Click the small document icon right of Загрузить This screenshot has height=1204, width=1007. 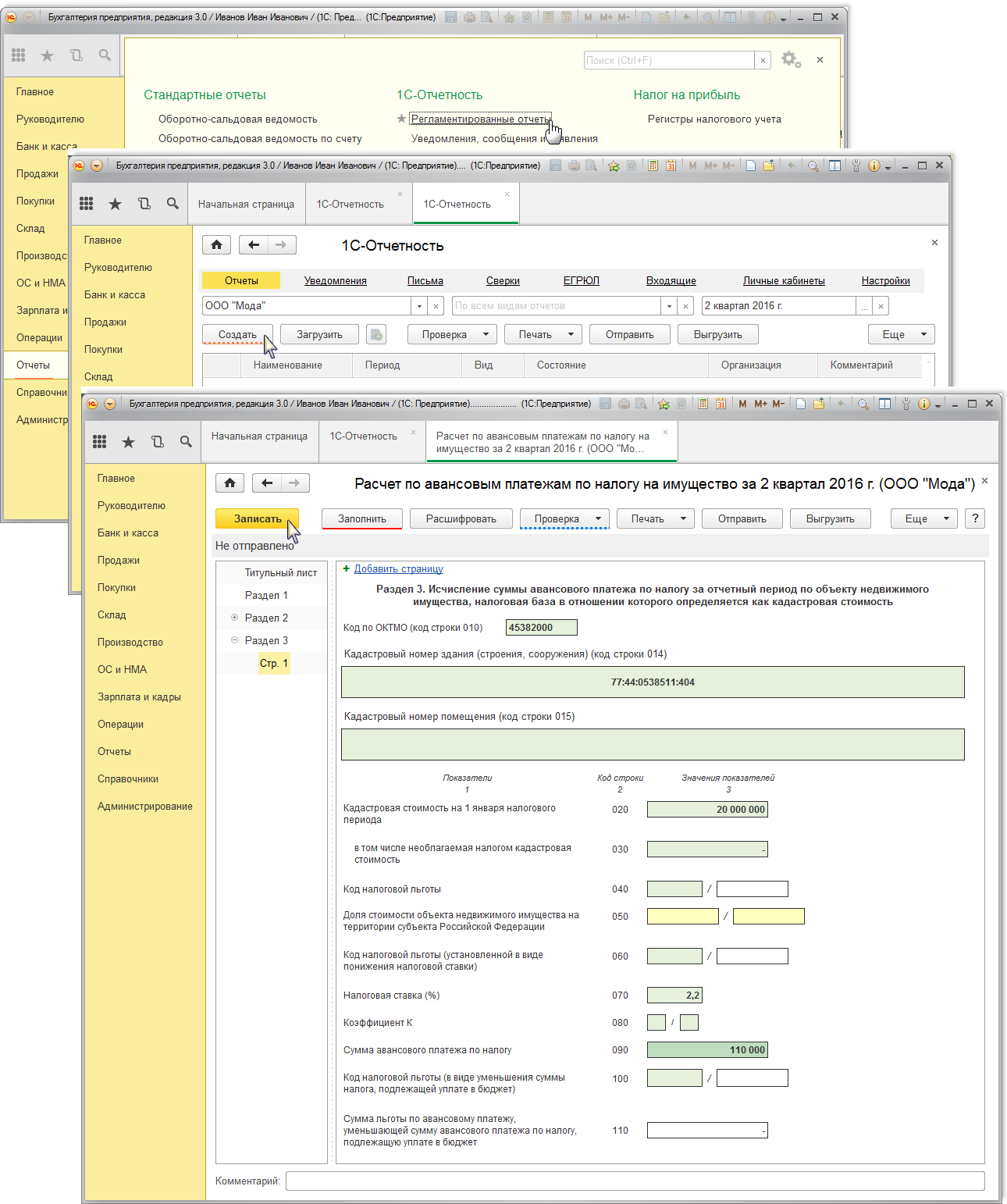[377, 335]
